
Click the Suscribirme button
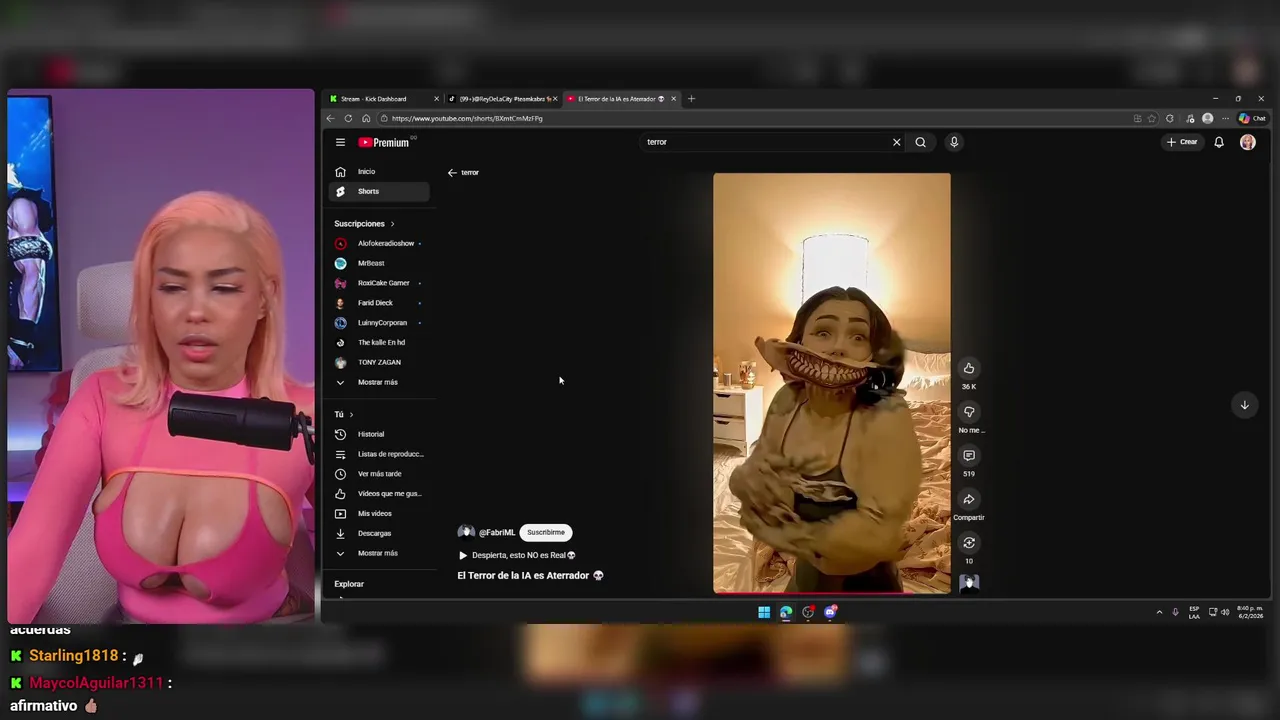click(546, 532)
